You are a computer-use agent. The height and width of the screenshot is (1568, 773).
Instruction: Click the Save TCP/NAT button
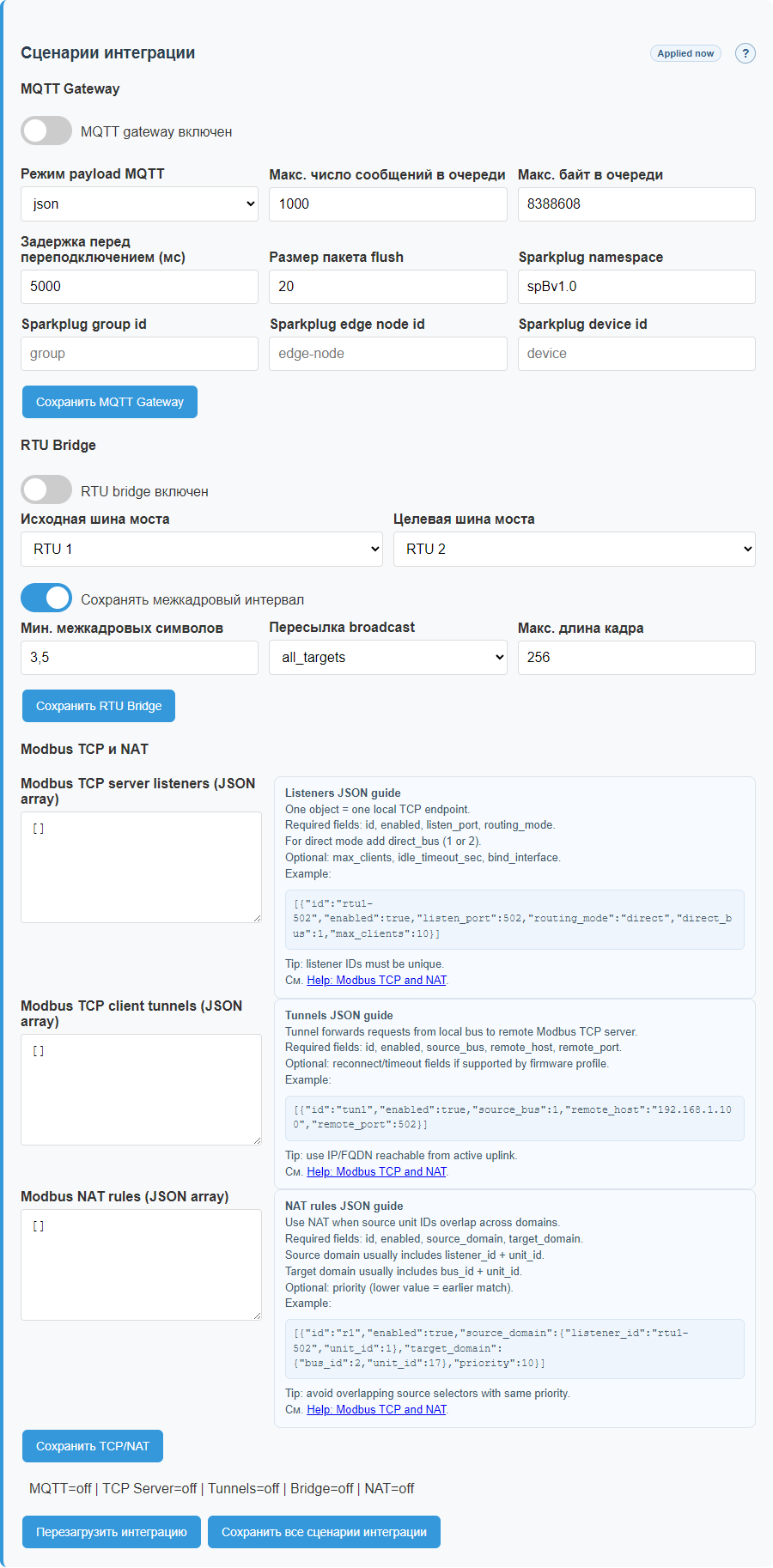[93, 1446]
